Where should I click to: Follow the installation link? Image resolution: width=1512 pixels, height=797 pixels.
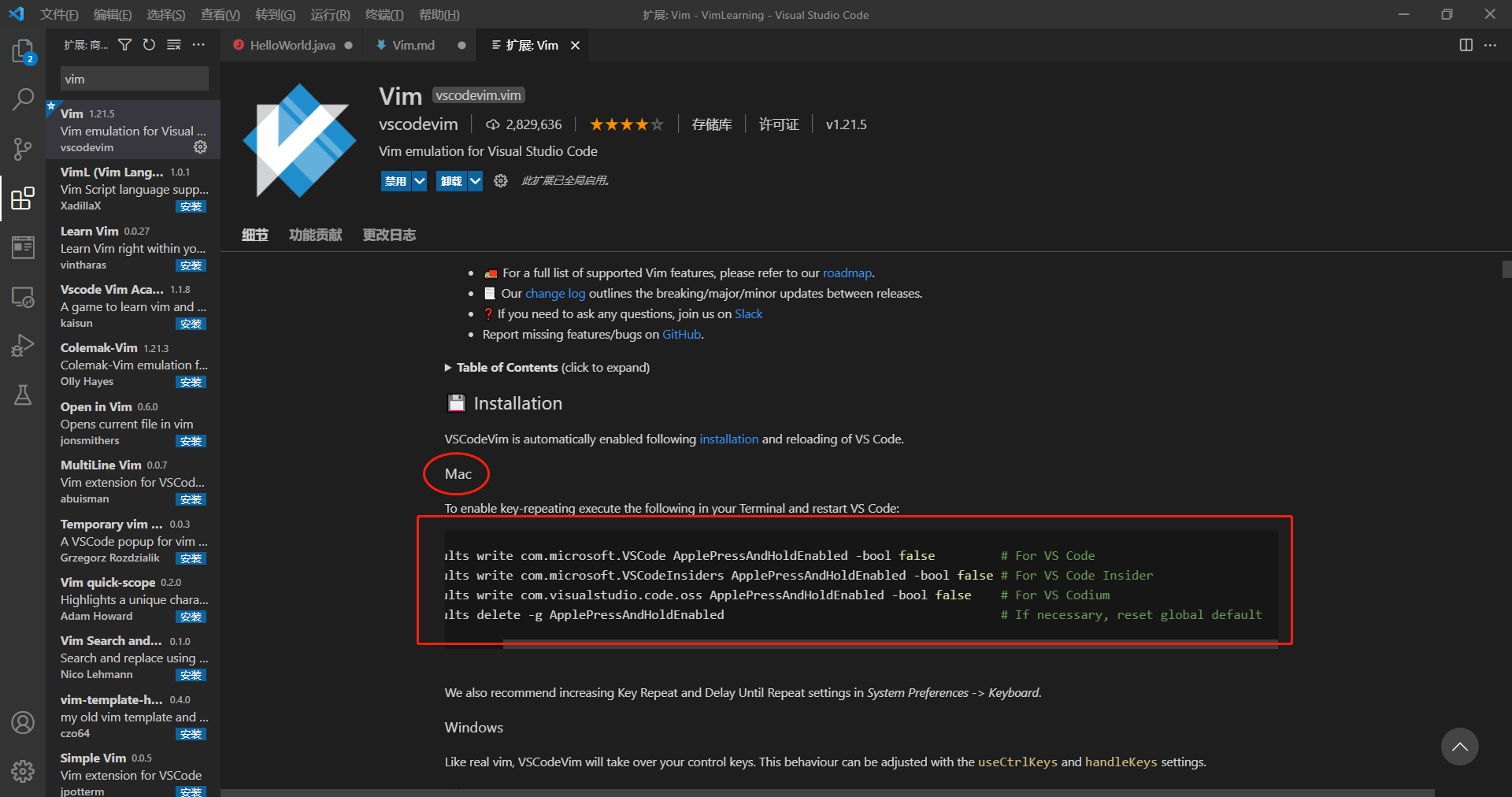pos(728,439)
